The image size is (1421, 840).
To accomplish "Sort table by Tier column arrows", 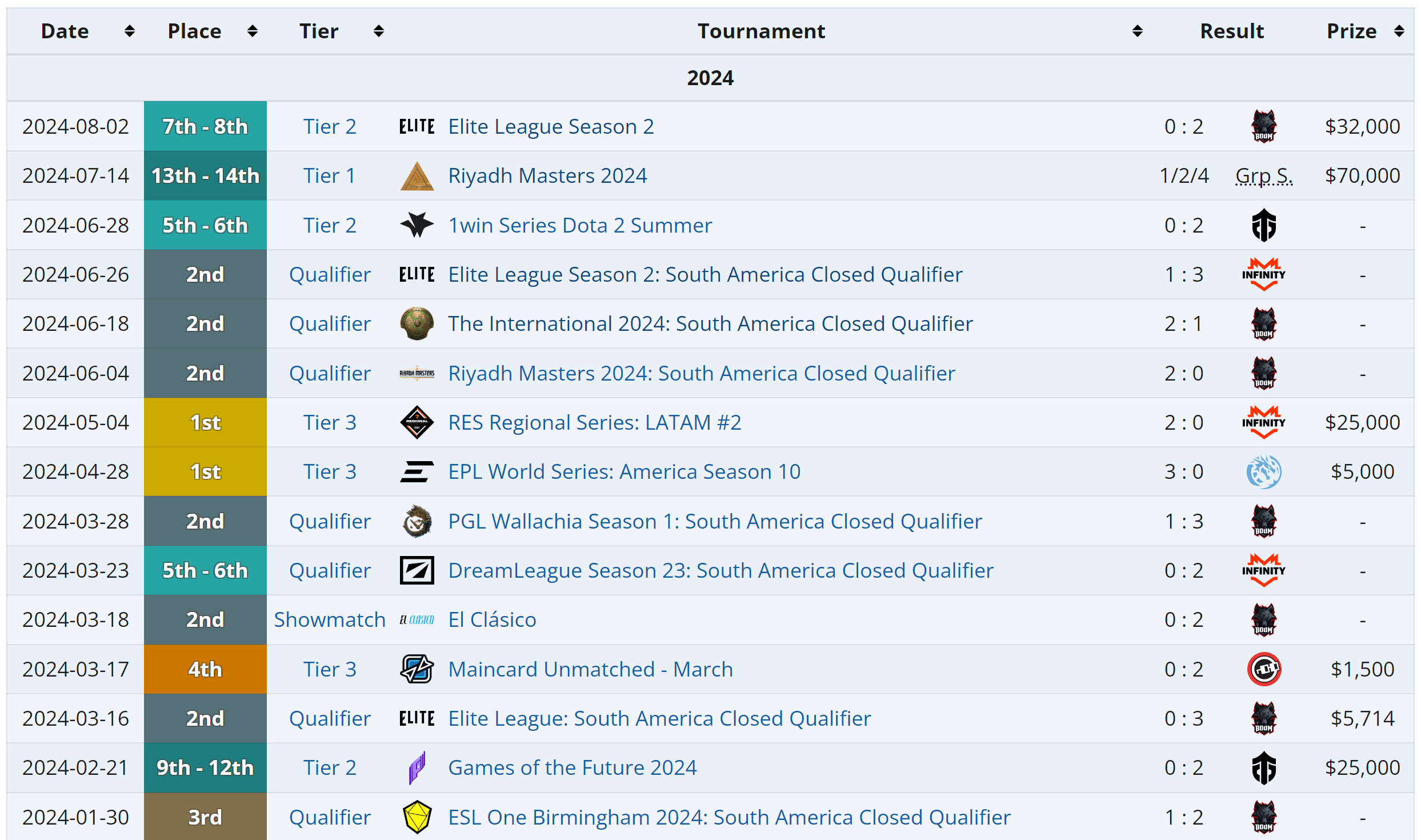I will point(378,31).
